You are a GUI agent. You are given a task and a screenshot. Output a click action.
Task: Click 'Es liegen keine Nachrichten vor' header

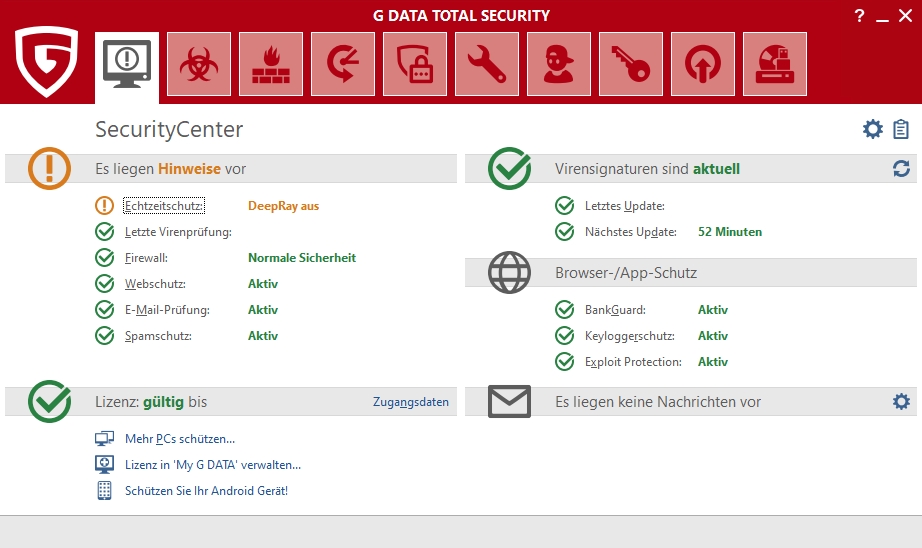click(658, 402)
